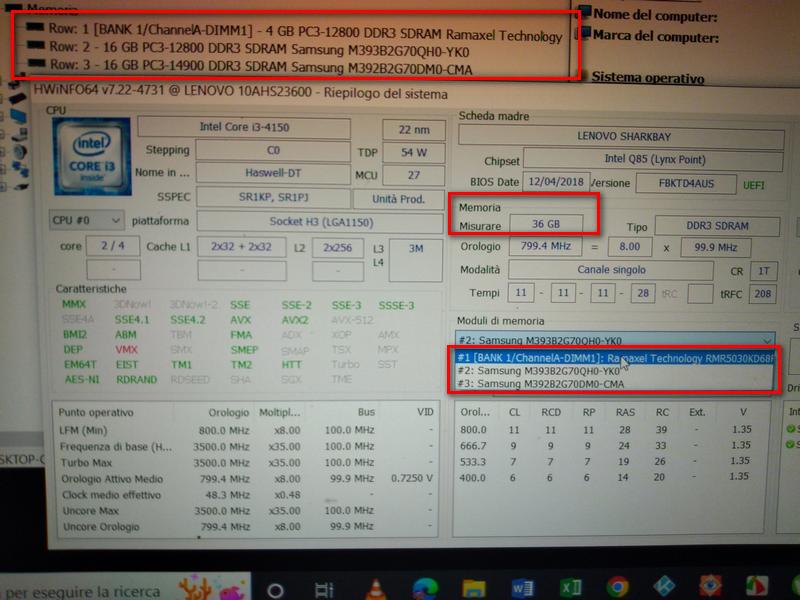
Task: Click the Sistema operativo heading
Action: coord(647,78)
